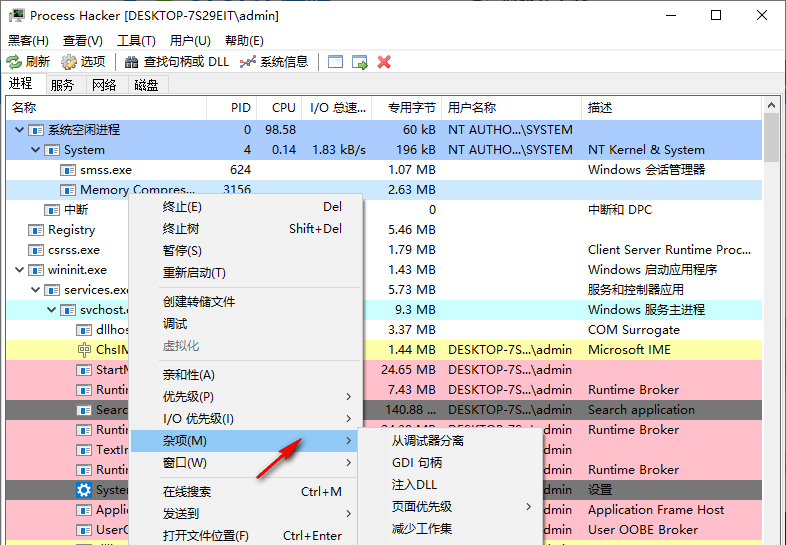Choose 在线搜索 menu entry
The image size is (786, 545).
[x=246, y=491]
